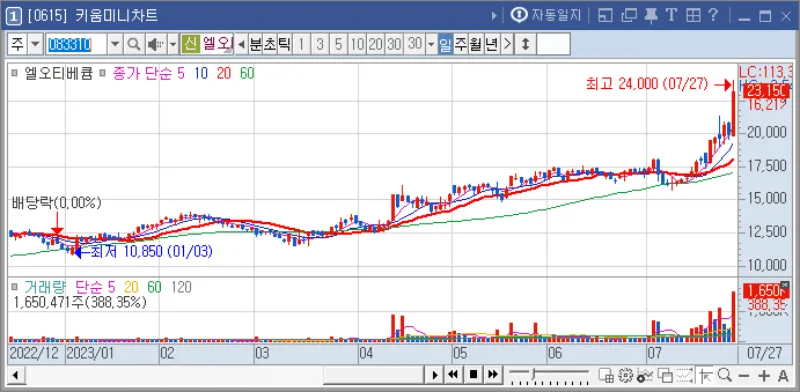Select the 20 interval button

(x=376, y=44)
